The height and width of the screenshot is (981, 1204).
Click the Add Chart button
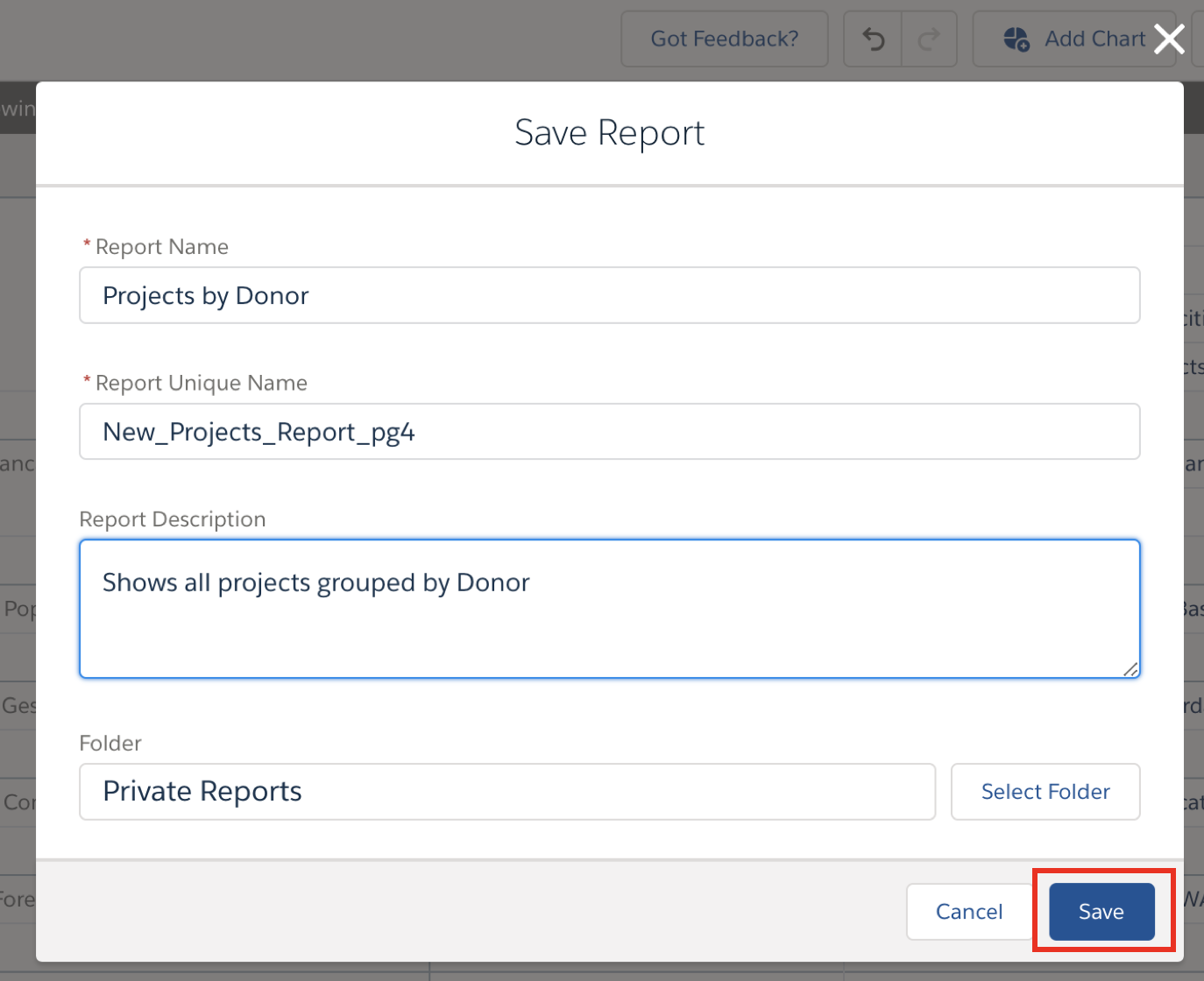pyautogui.click(x=1076, y=39)
